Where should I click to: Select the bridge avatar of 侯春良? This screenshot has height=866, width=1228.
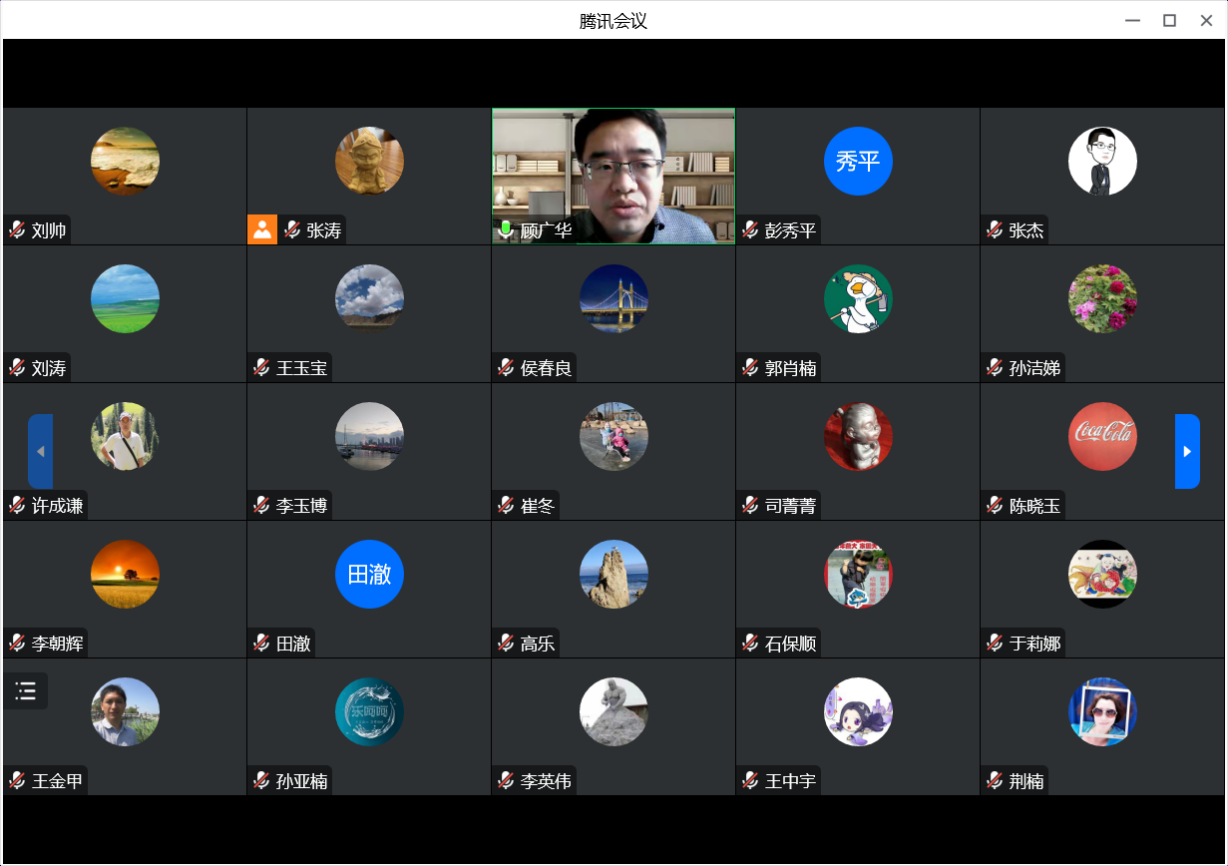click(614, 299)
